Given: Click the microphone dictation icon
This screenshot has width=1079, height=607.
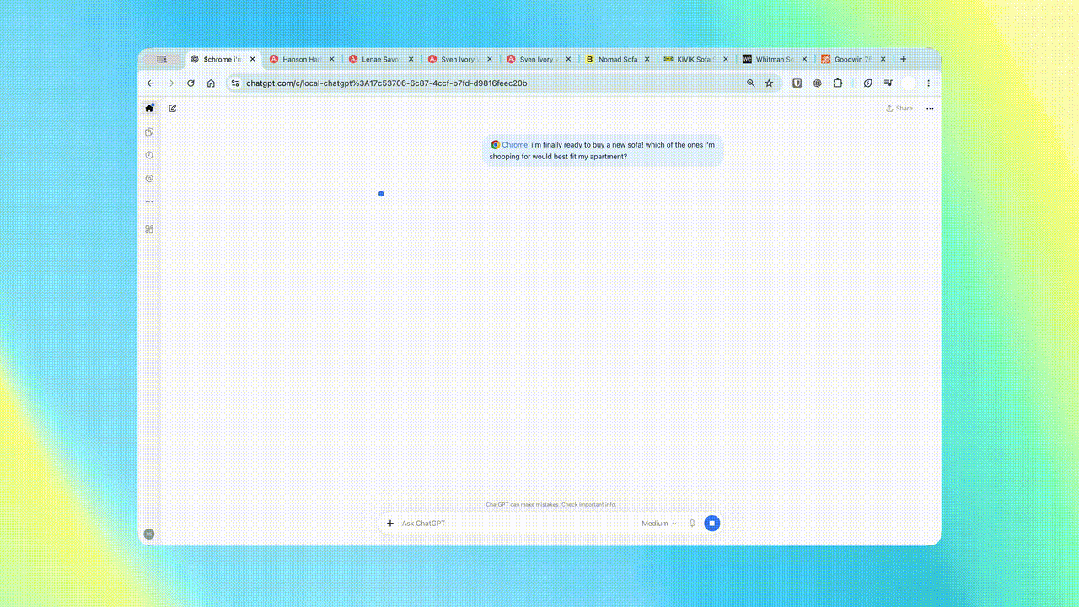Looking at the screenshot, I should 692,523.
